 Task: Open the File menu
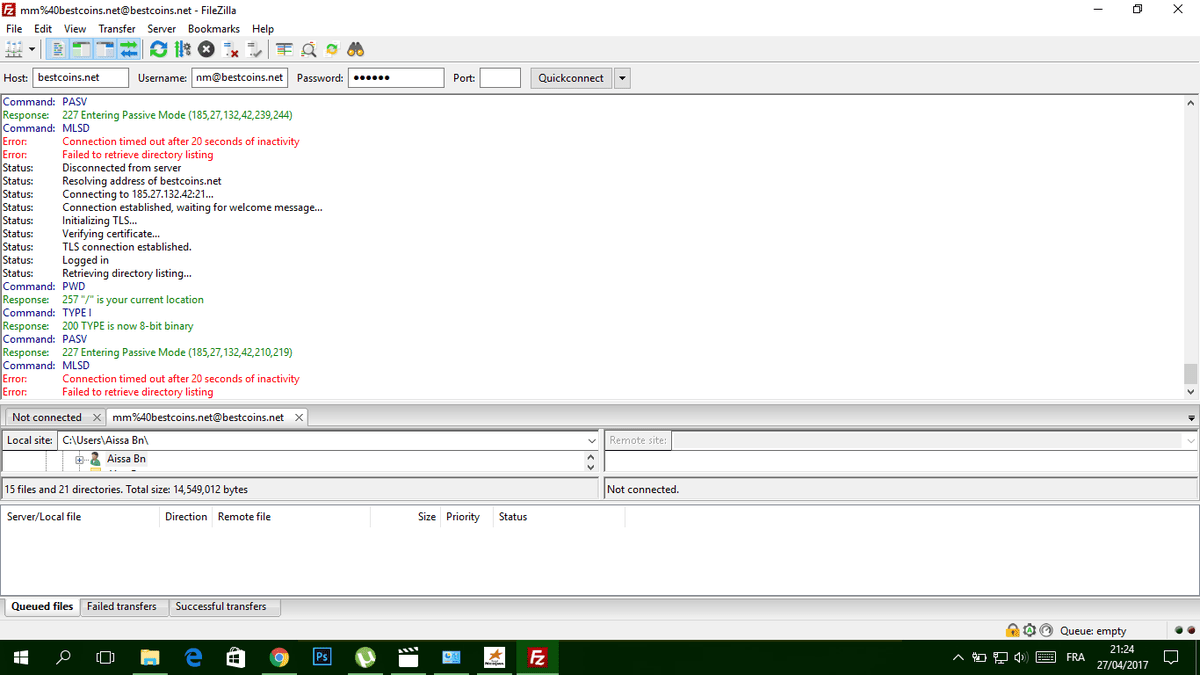(x=14, y=29)
